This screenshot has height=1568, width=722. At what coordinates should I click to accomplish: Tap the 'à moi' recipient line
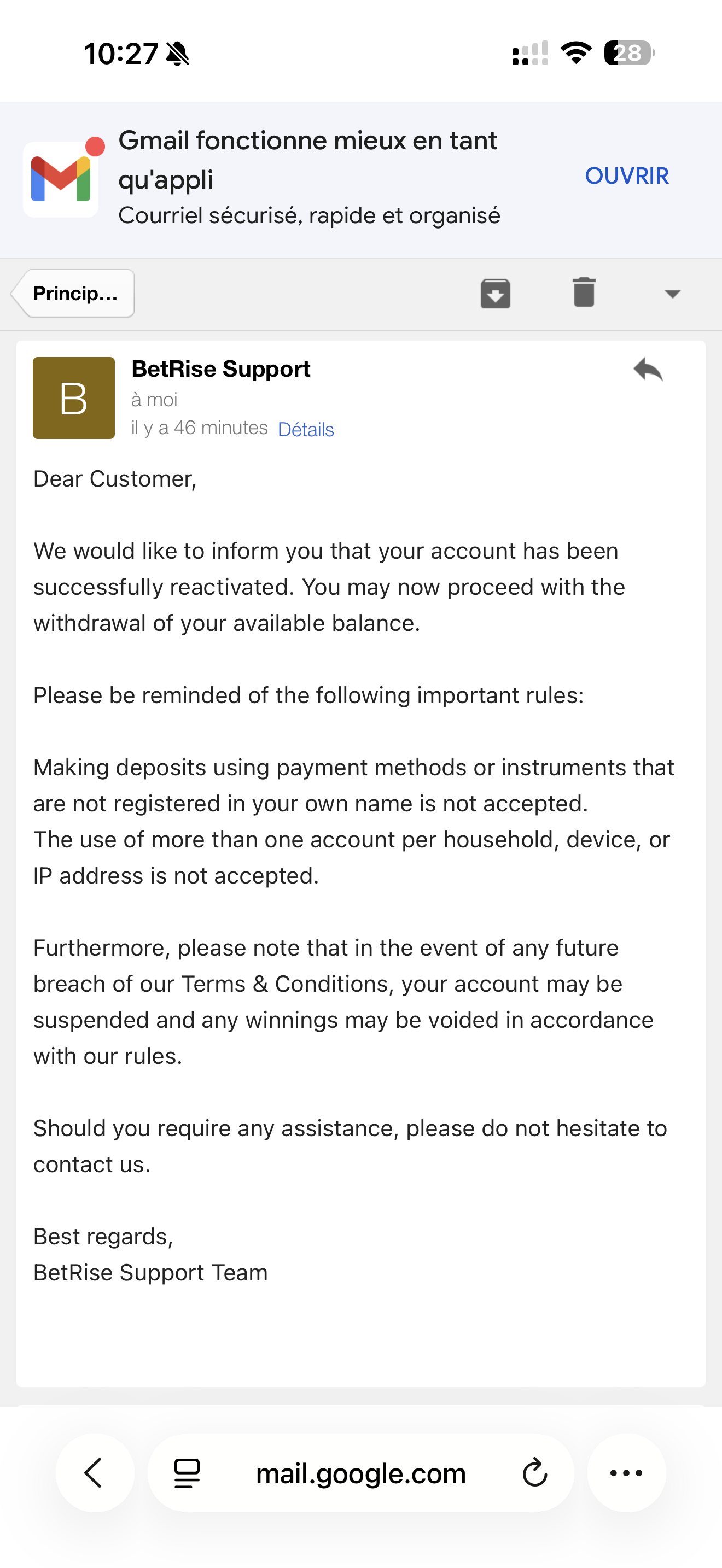(x=154, y=400)
